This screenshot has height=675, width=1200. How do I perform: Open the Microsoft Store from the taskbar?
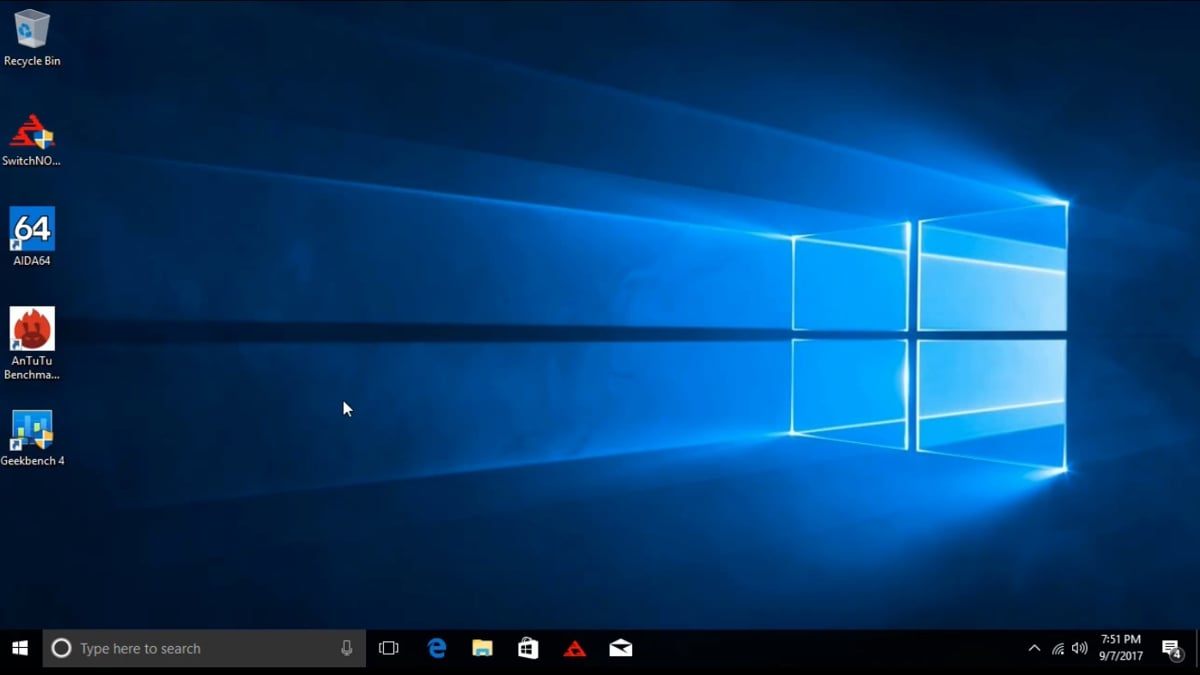pyautogui.click(x=528, y=648)
